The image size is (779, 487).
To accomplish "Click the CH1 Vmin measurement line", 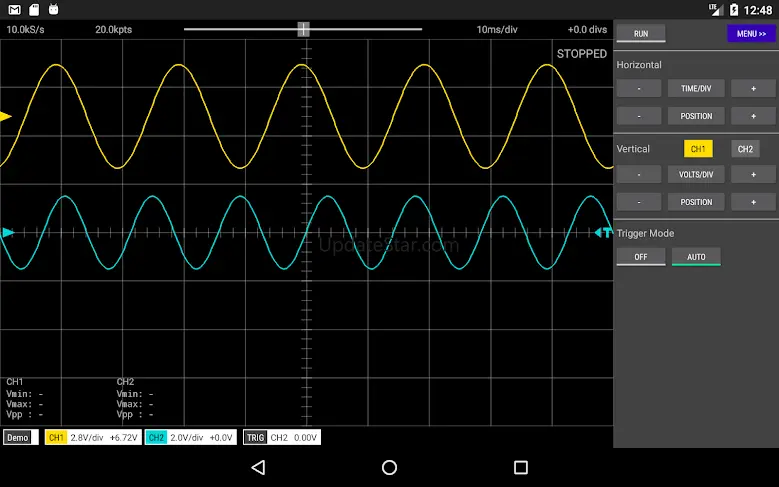I will (24, 394).
